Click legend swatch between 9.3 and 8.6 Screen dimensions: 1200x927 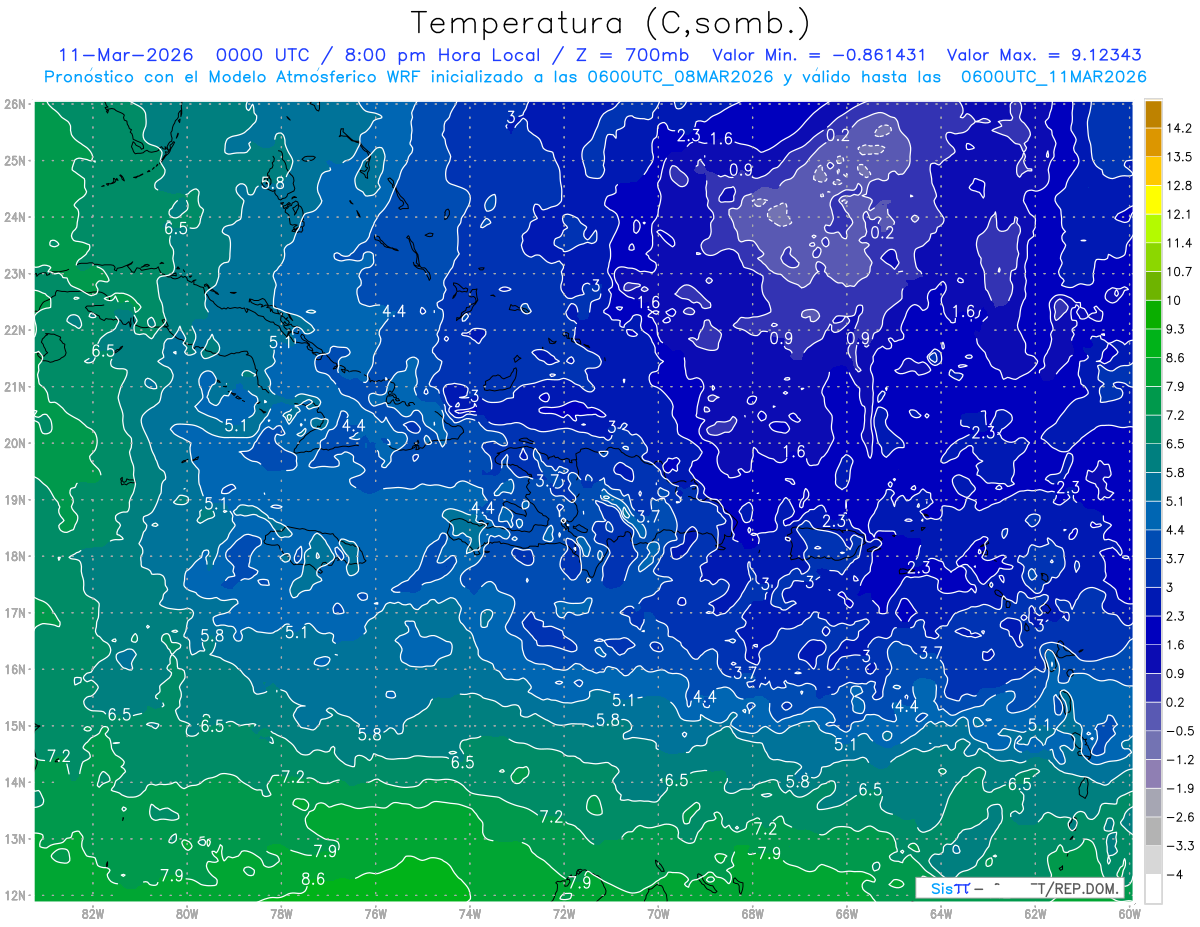coord(1153,343)
